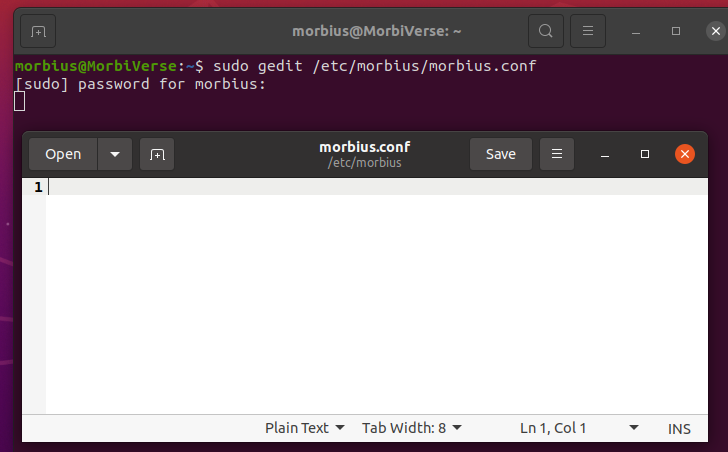The width and height of the screenshot is (728, 452).
Task: Click the terminal's sudo password prompt line
Action: click(x=140, y=84)
